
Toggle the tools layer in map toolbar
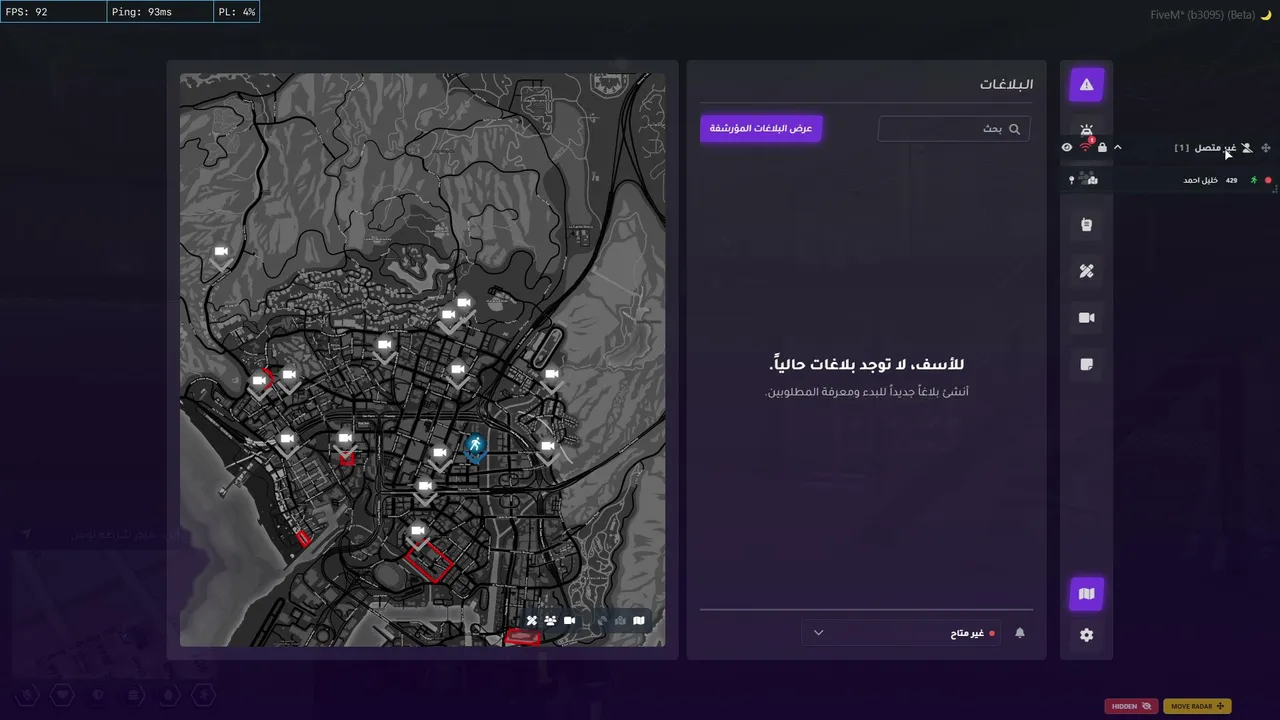532,621
